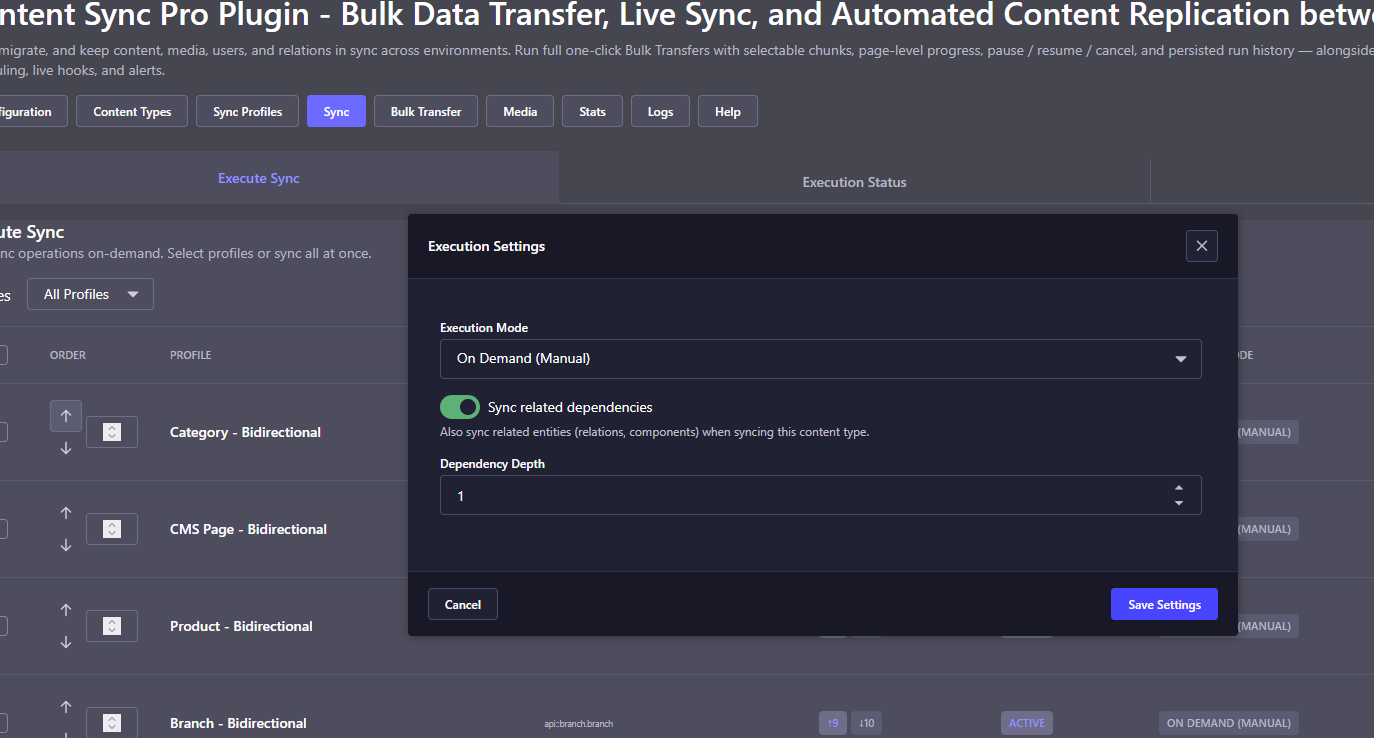The width and height of the screenshot is (1374, 738).
Task: Select the Category profile checkbox
Action: point(2,432)
